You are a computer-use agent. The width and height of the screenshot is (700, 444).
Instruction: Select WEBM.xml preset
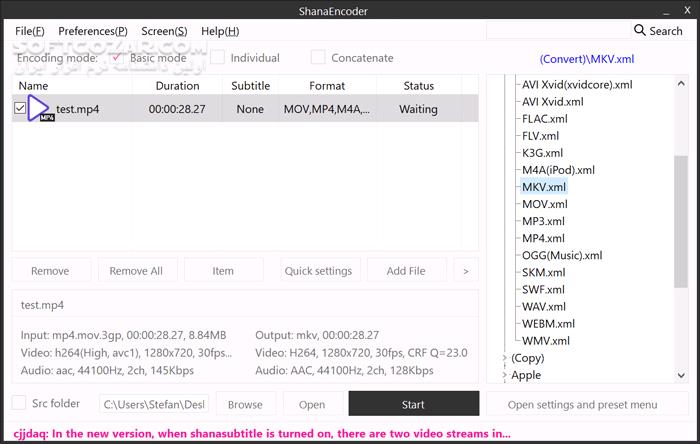pyautogui.click(x=548, y=324)
